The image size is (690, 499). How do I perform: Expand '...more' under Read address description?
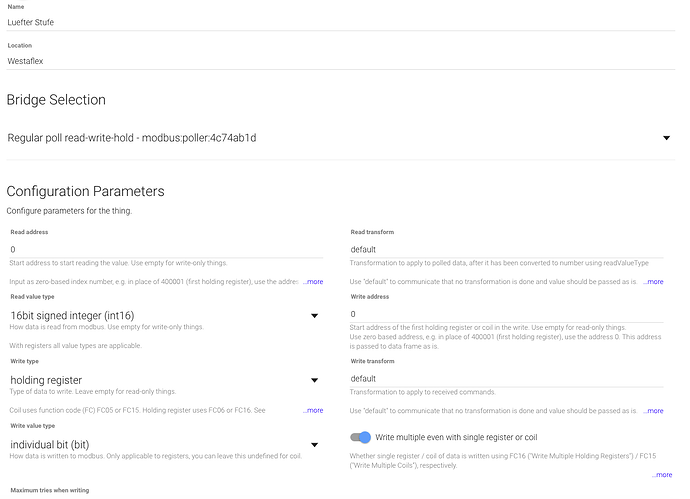coord(313,282)
